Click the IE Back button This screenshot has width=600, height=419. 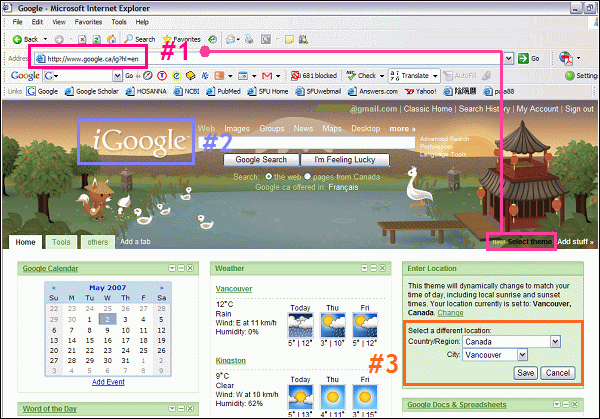[x=25, y=39]
